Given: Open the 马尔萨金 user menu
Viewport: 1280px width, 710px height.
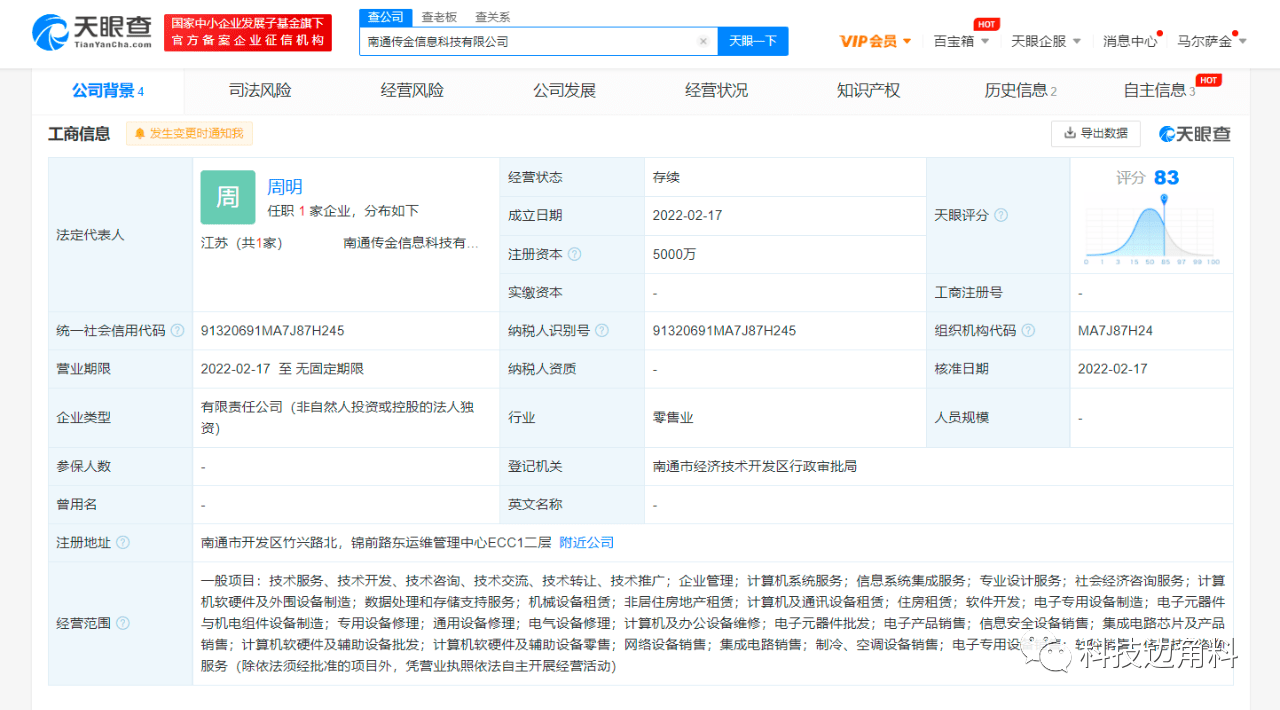Looking at the screenshot, I should pos(1212,41).
